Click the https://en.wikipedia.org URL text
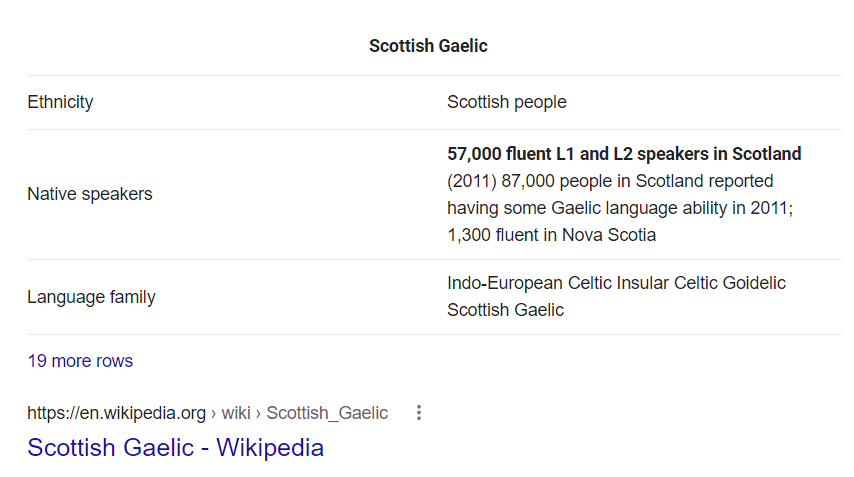Screen dimensions: 854x477 117,413
